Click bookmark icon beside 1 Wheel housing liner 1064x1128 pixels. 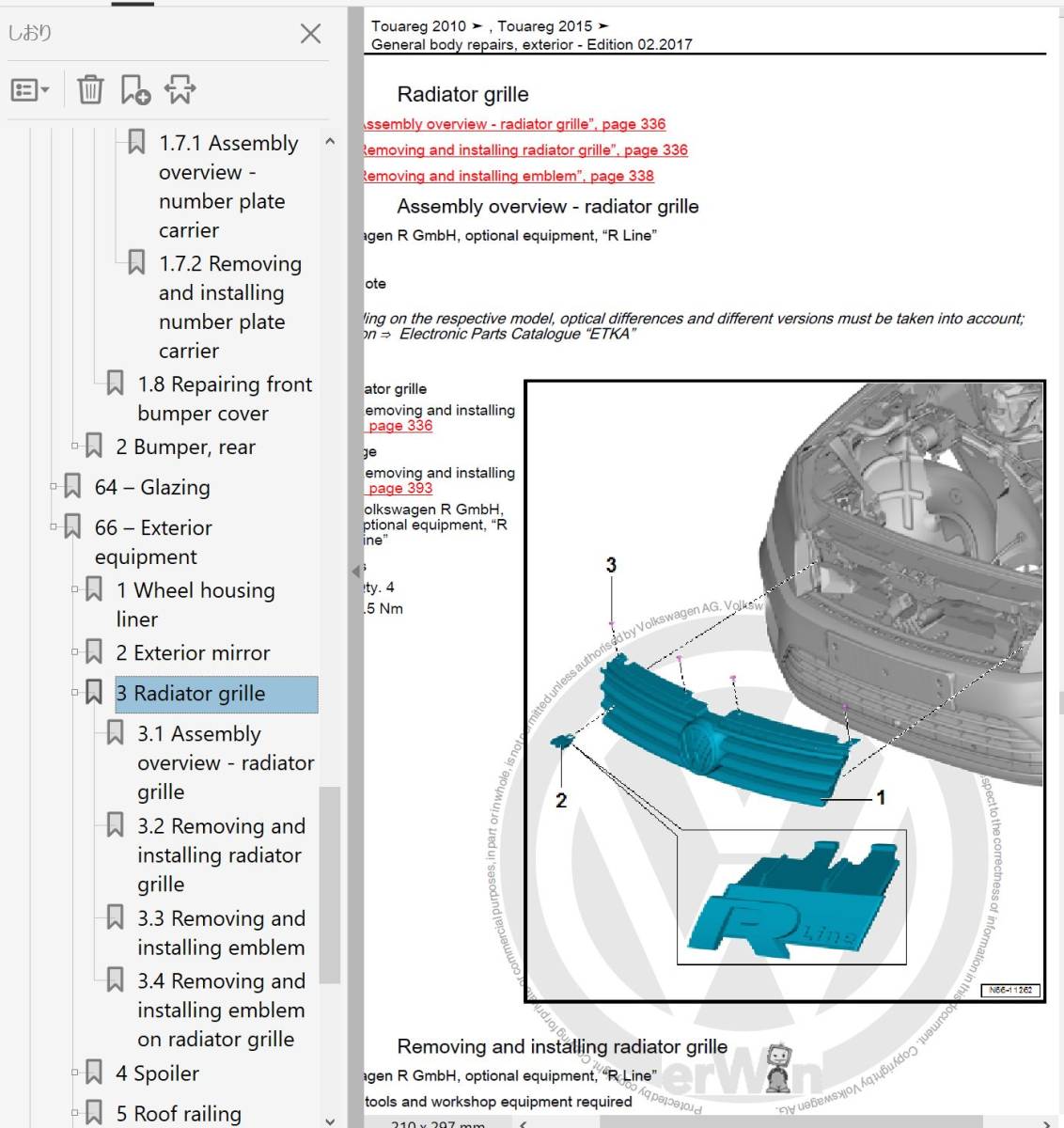click(93, 589)
